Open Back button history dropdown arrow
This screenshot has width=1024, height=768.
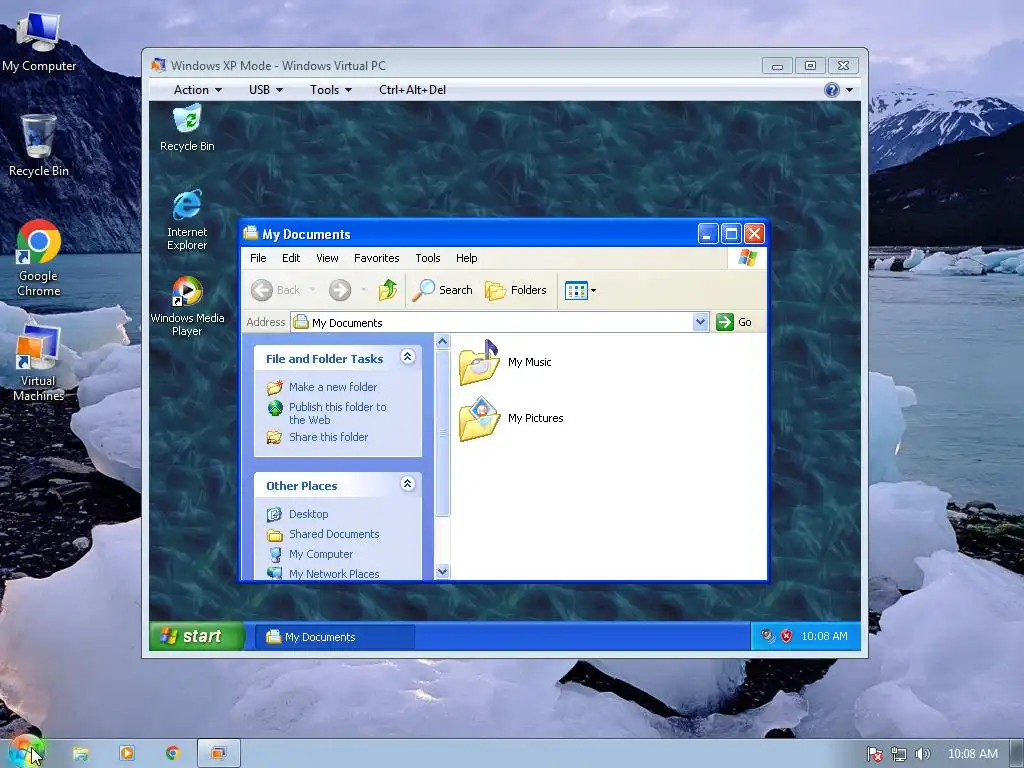pyautogui.click(x=312, y=289)
